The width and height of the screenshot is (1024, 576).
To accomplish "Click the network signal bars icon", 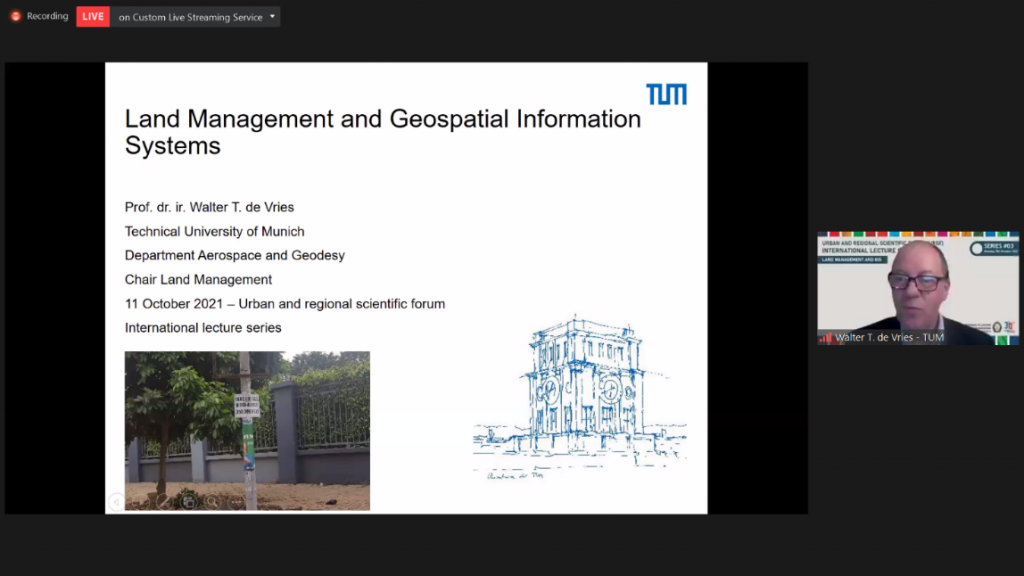I will tap(826, 338).
